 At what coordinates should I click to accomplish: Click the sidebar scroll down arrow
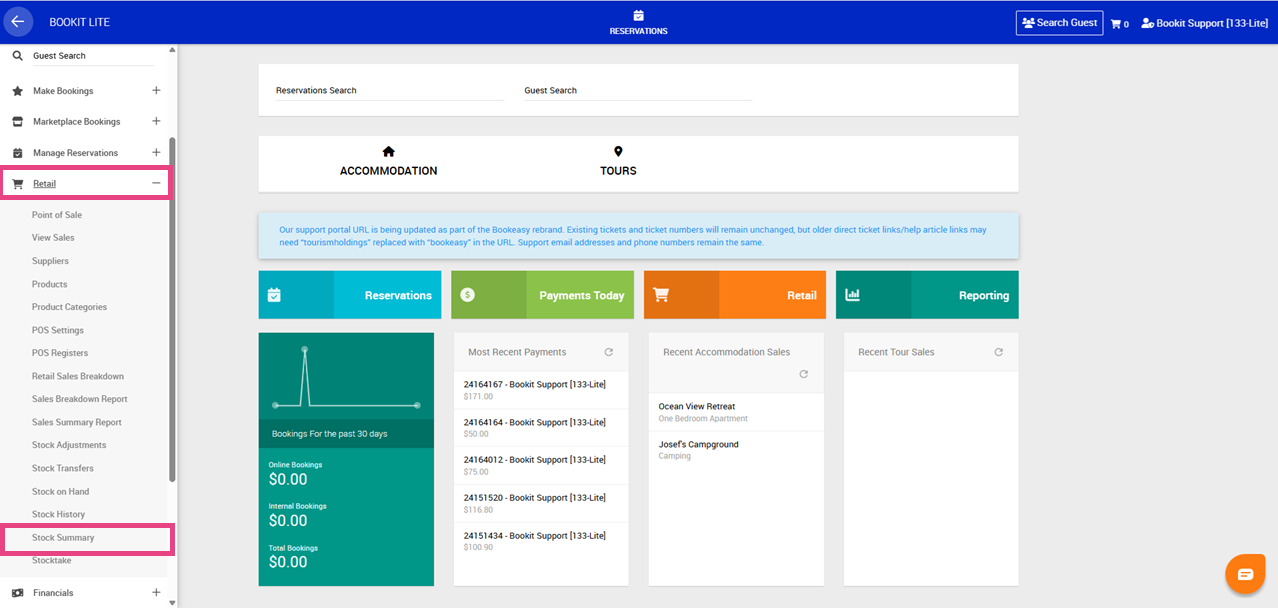pyautogui.click(x=172, y=603)
